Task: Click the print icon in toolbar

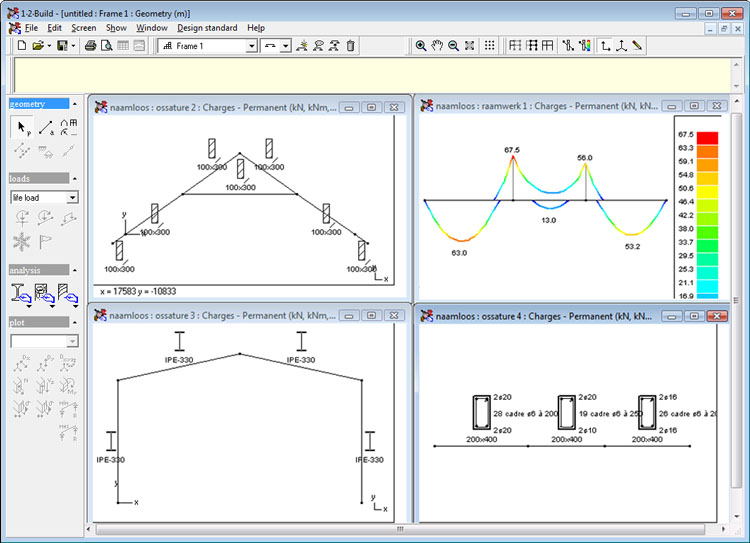Action: tap(90, 46)
